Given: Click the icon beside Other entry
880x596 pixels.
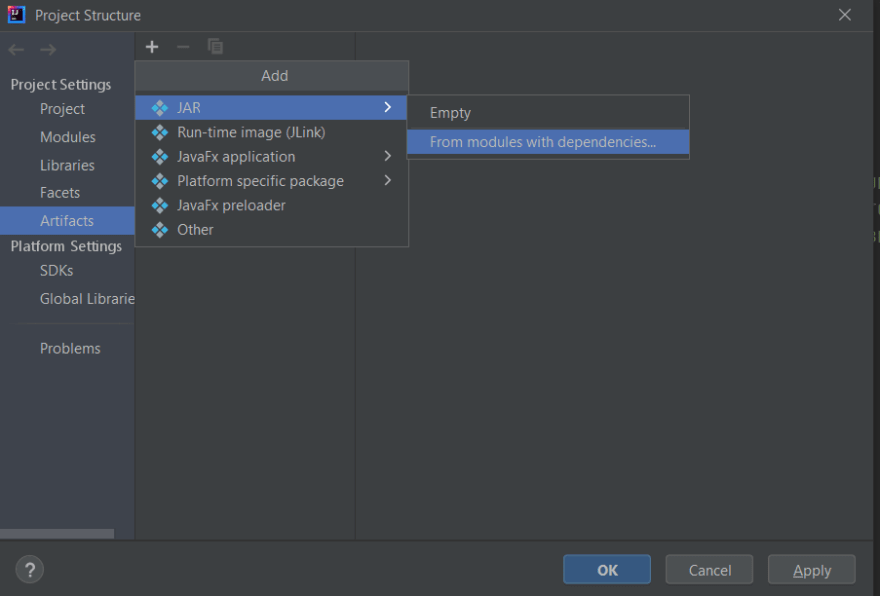Looking at the screenshot, I should point(160,230).
